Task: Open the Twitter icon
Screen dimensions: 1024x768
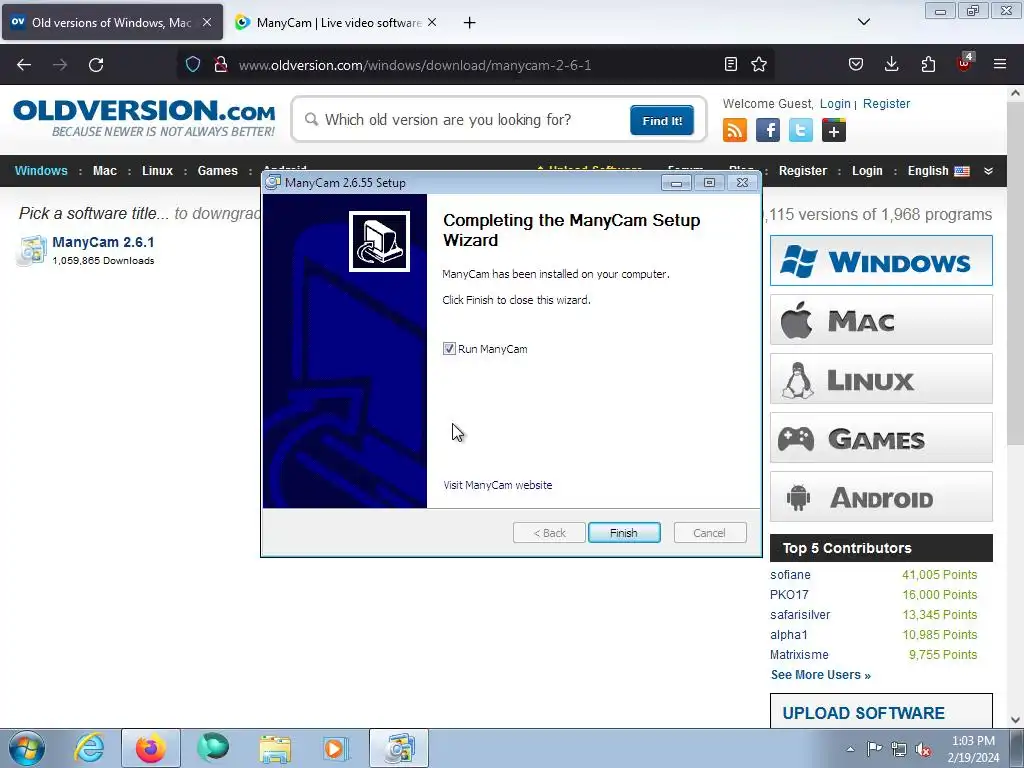Action: [801, 130]
